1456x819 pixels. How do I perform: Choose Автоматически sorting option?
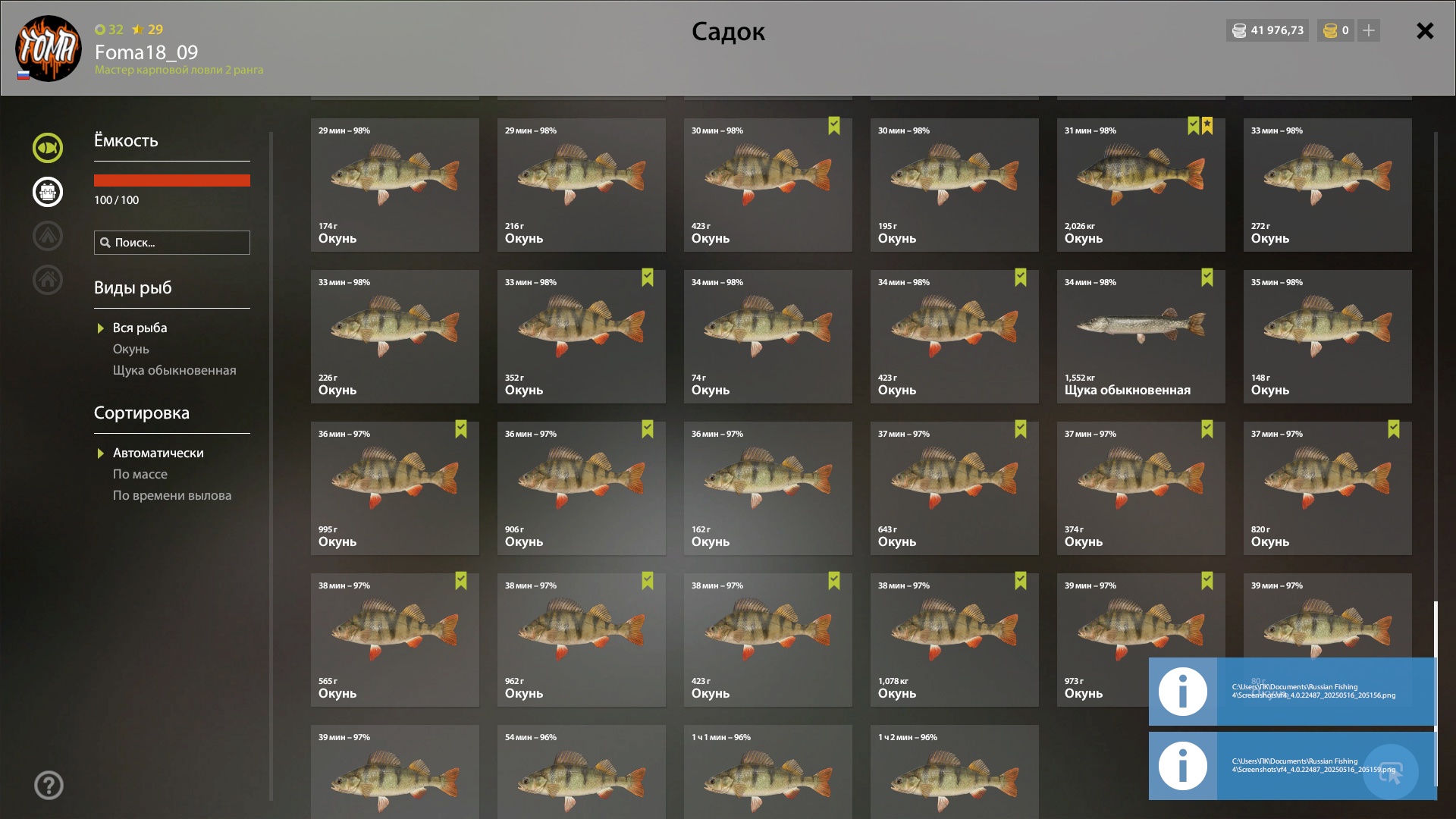158,453
